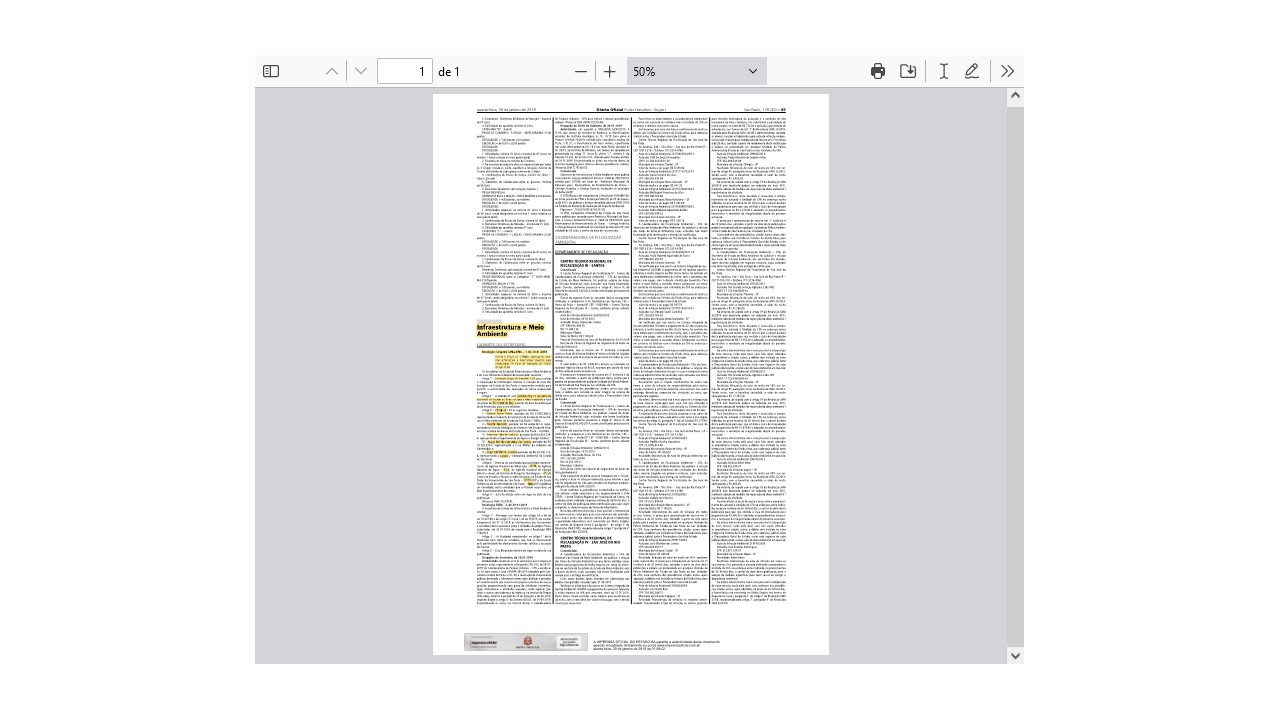Go to previous page arrow

332,71
